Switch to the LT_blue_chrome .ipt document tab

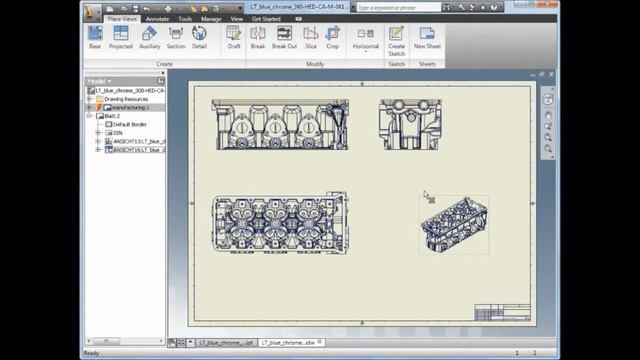click(x=226, y=343)
